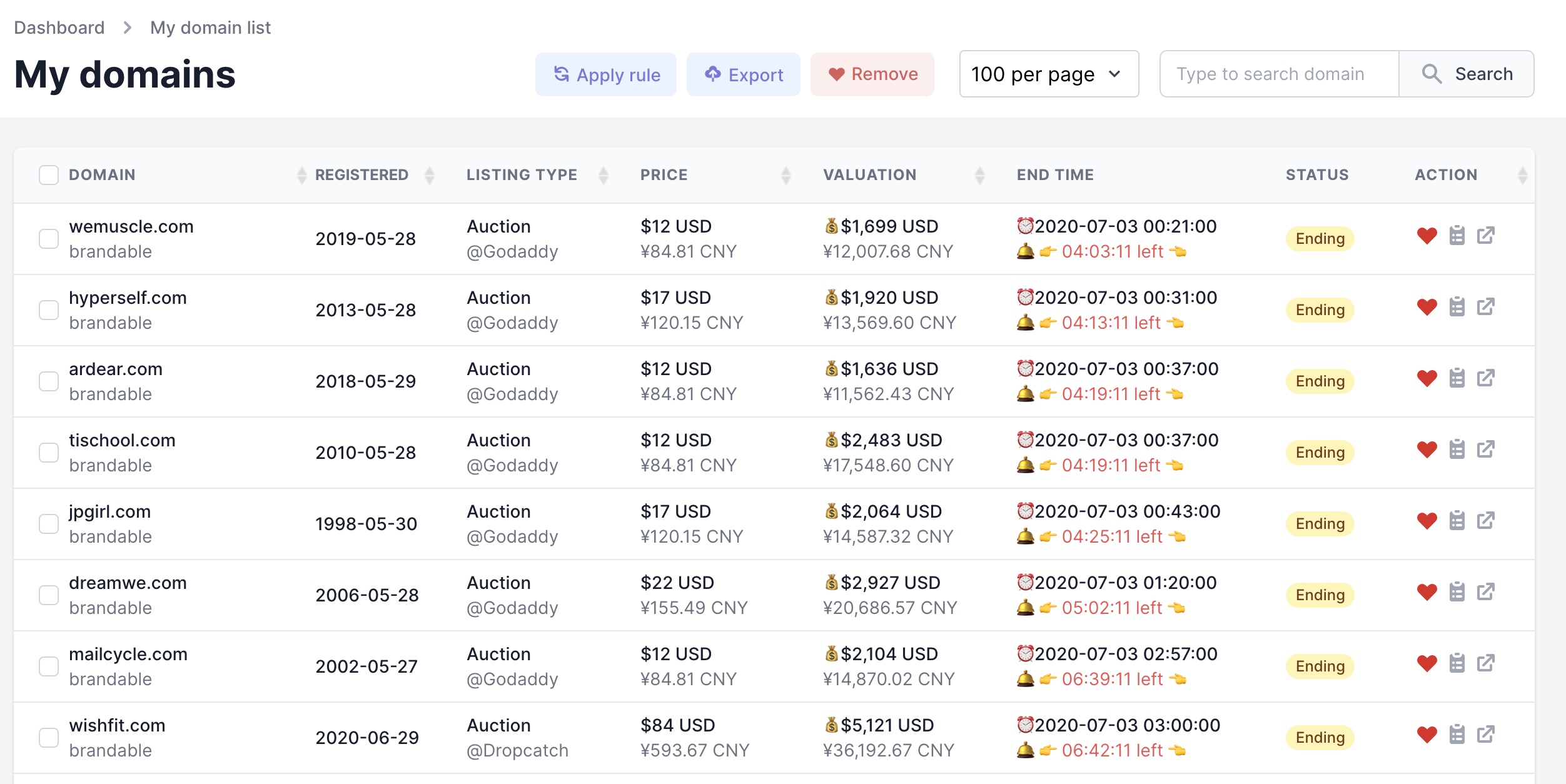
Task: Sort by the Registered column arrows
Action: 429,175
